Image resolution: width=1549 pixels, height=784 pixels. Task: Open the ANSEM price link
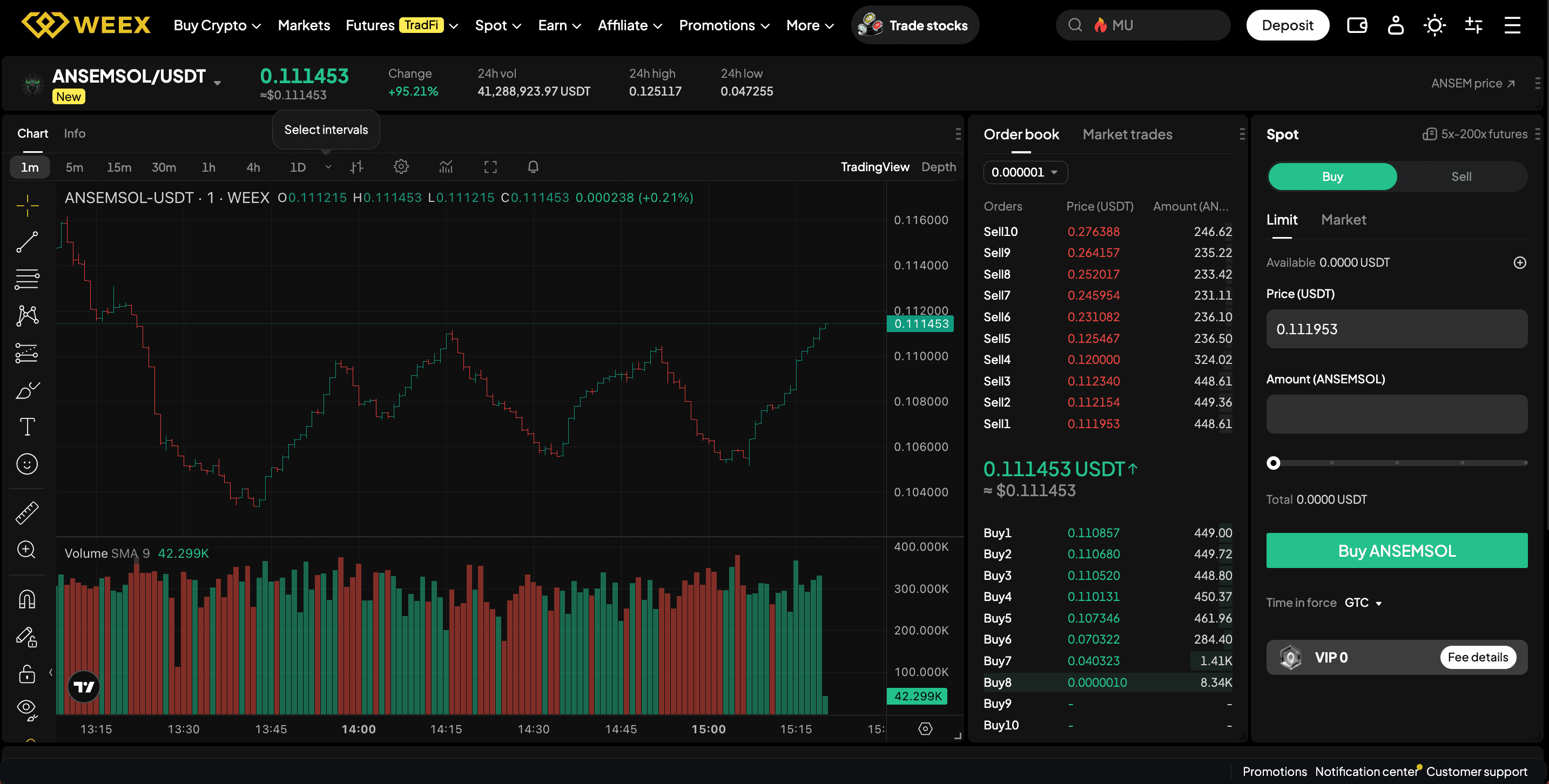(1473, 84)
